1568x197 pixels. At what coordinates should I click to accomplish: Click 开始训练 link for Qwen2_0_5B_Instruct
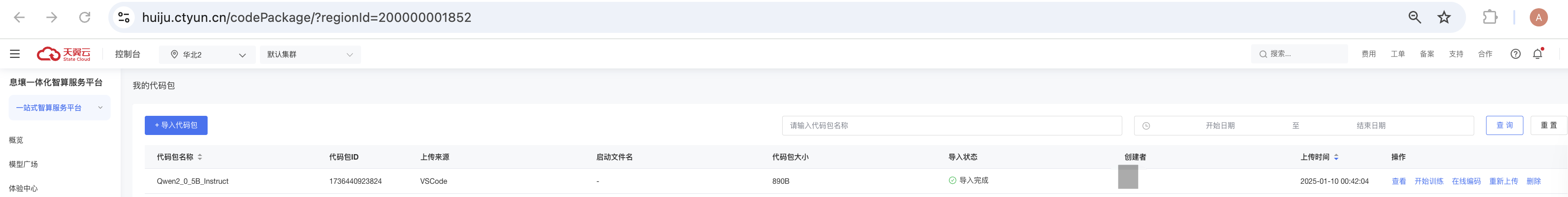[1429, 181]
